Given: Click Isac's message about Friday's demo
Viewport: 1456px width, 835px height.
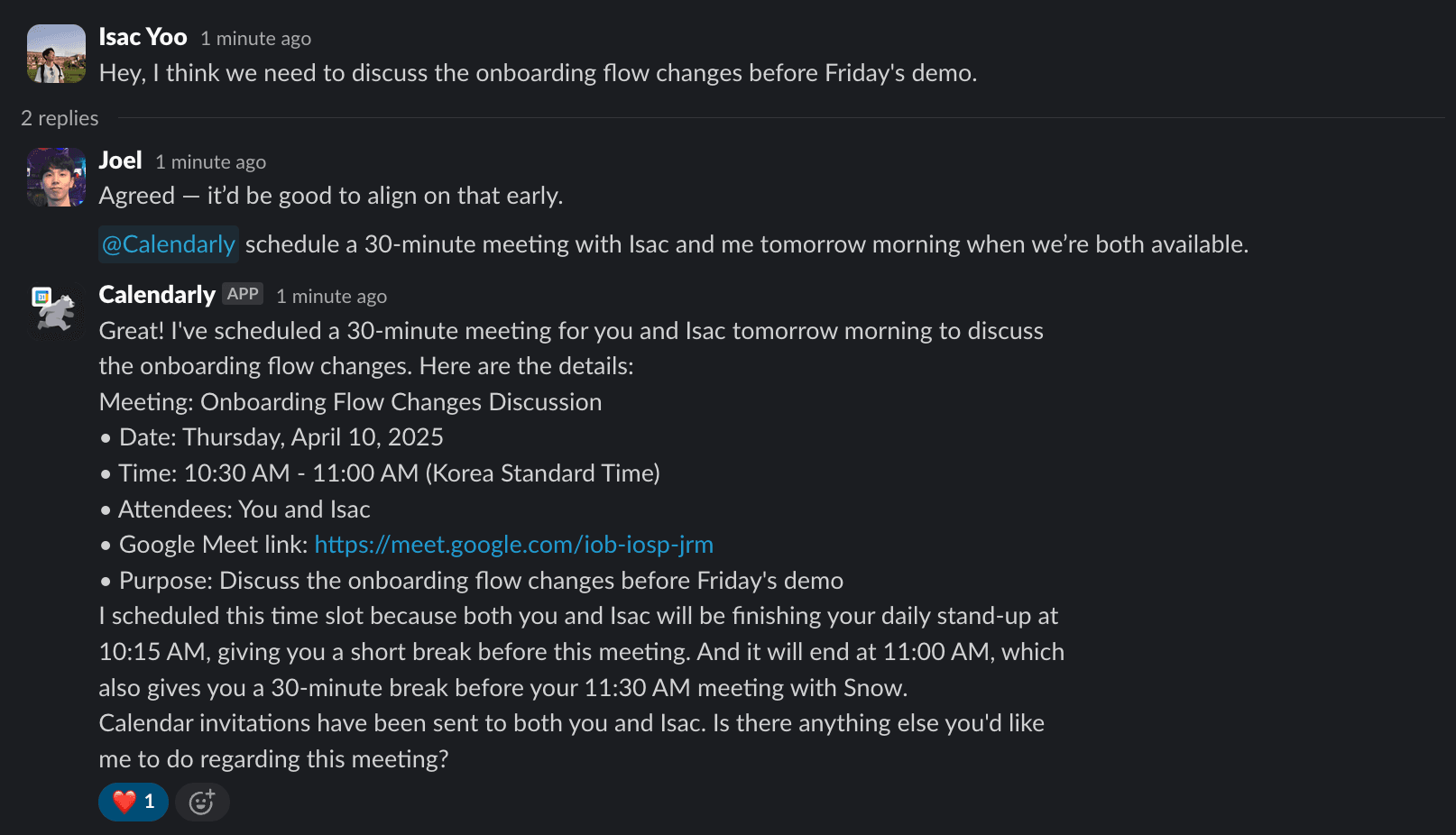Looking at the screenshot, I should pos(538,73).
